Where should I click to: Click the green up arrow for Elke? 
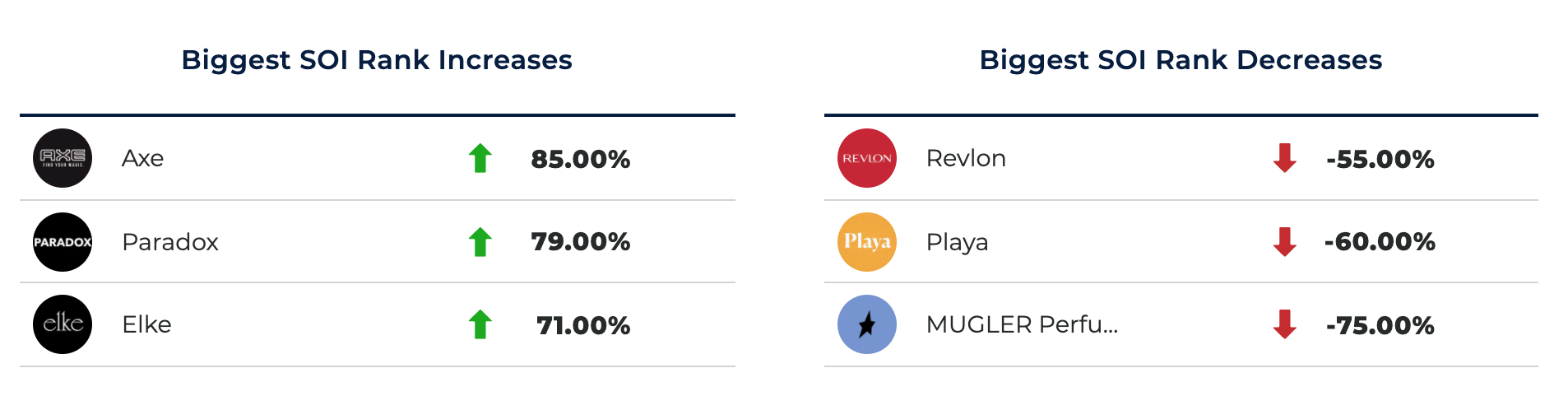(480, 324)
